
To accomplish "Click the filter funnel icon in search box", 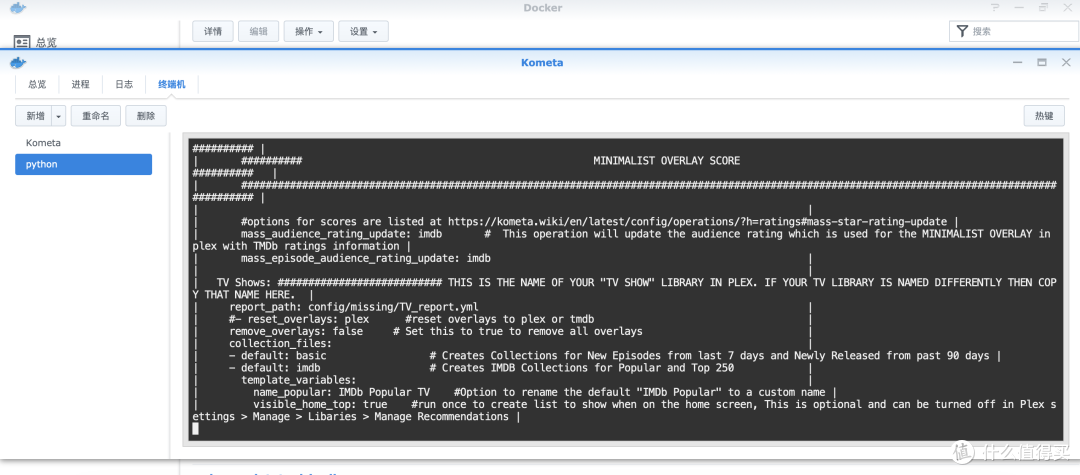I will click(x=962, y=31).
